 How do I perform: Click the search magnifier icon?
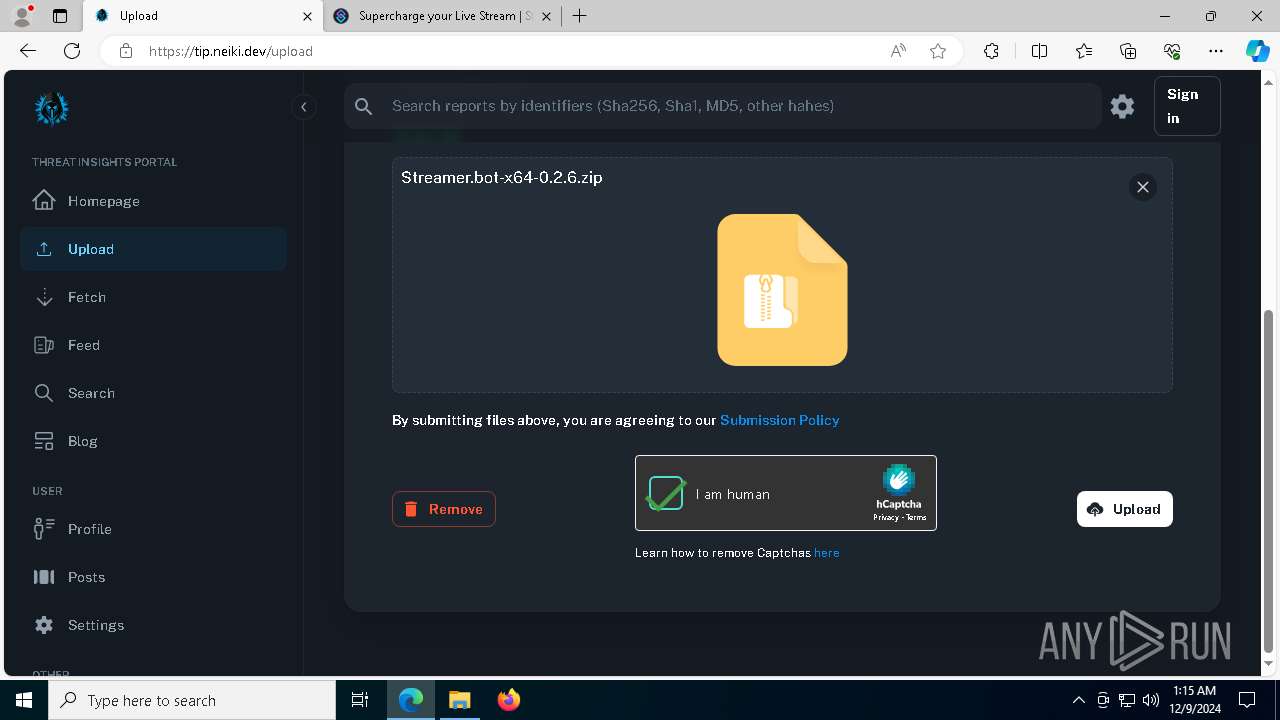[x=364, y=106]
